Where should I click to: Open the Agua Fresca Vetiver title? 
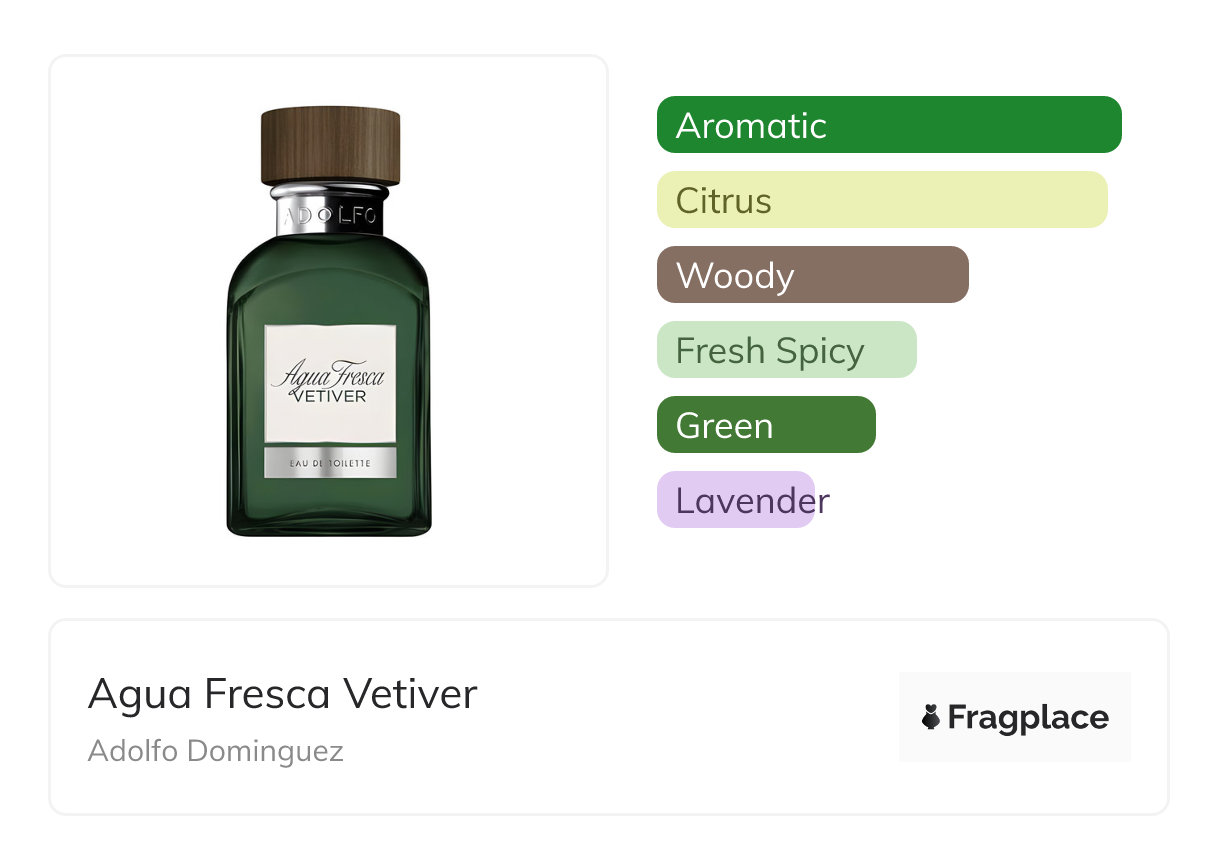pos(283,694)
